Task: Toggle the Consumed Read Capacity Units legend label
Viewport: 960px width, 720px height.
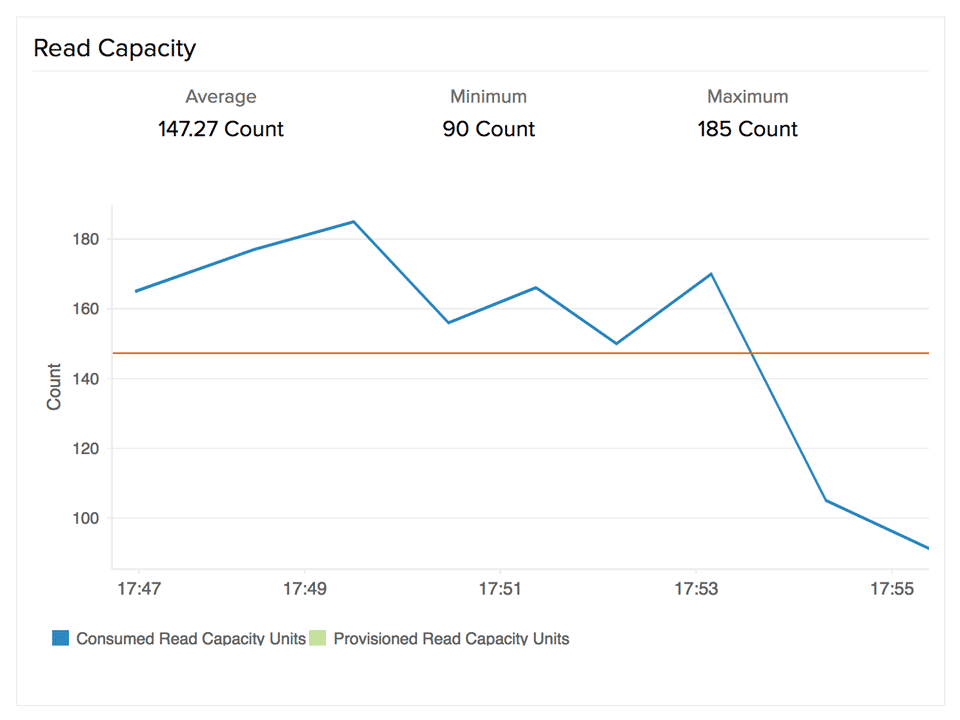Action: (x=191, y=638)
